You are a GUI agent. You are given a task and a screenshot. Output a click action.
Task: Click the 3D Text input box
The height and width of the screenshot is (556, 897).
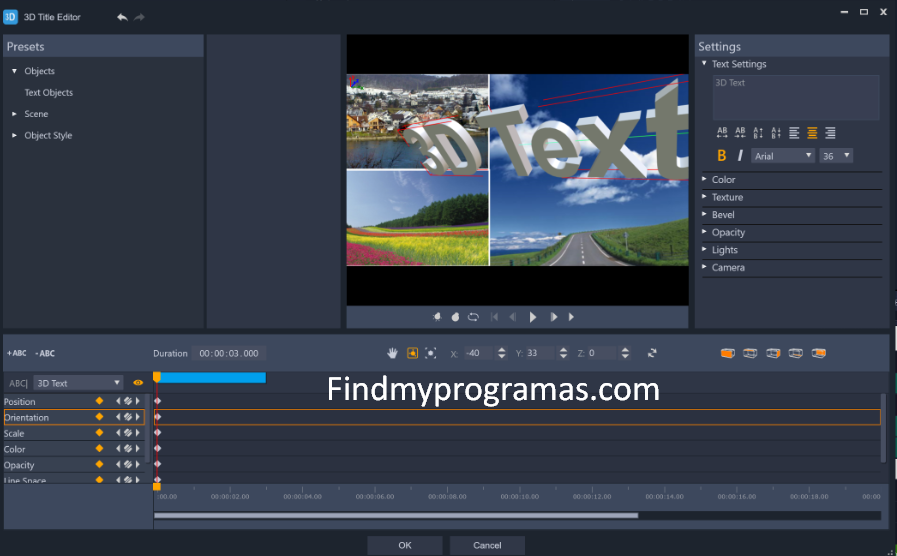796,98
